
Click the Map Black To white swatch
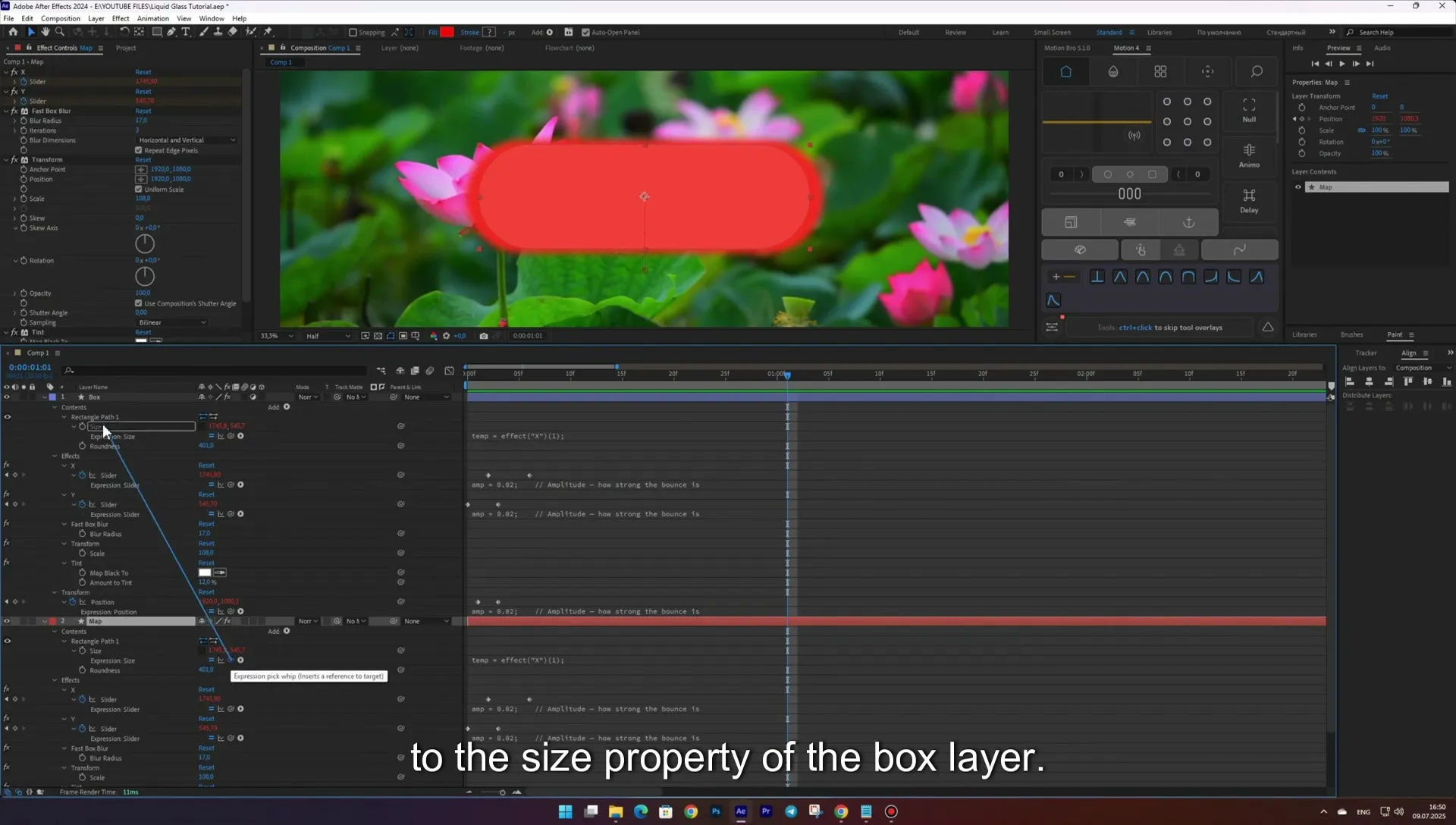pyautogui.click(x=205, y=573)
